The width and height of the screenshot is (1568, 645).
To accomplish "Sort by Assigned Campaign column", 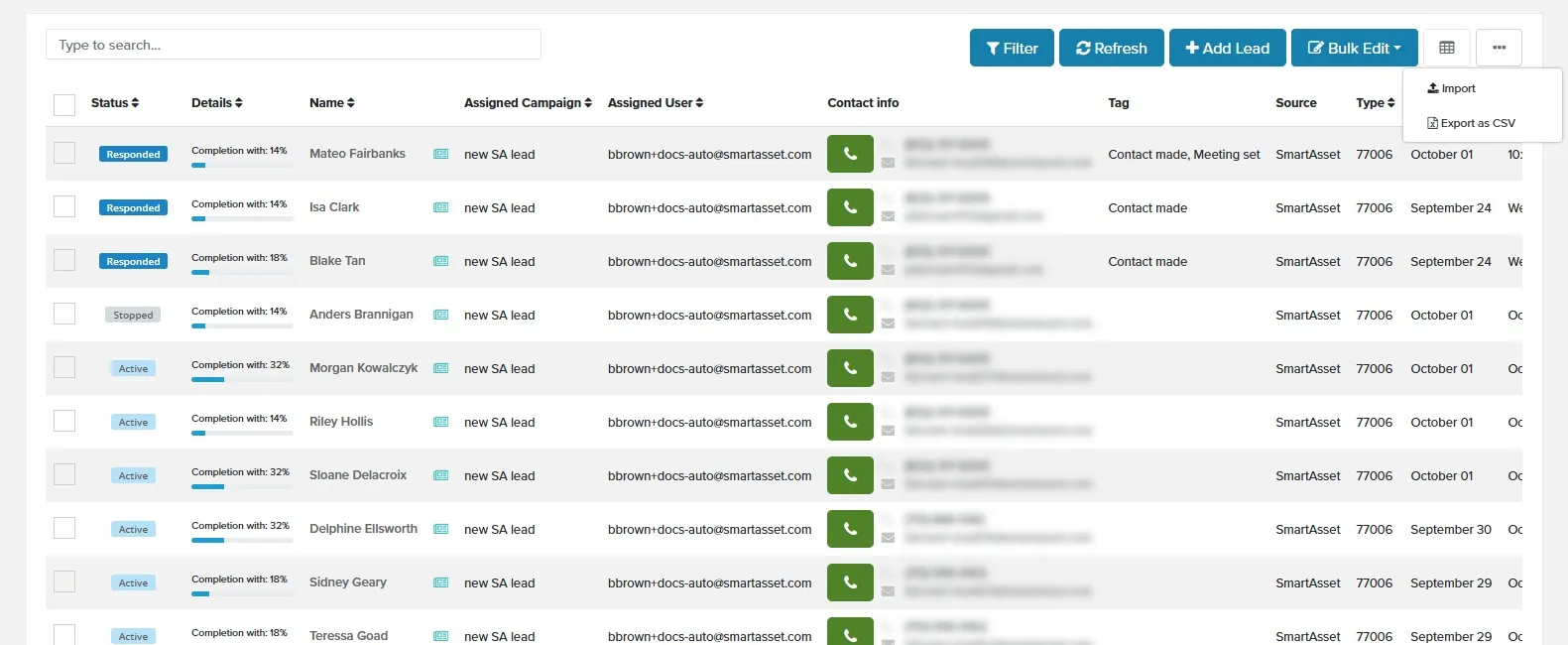I will (x=528, y=103).
